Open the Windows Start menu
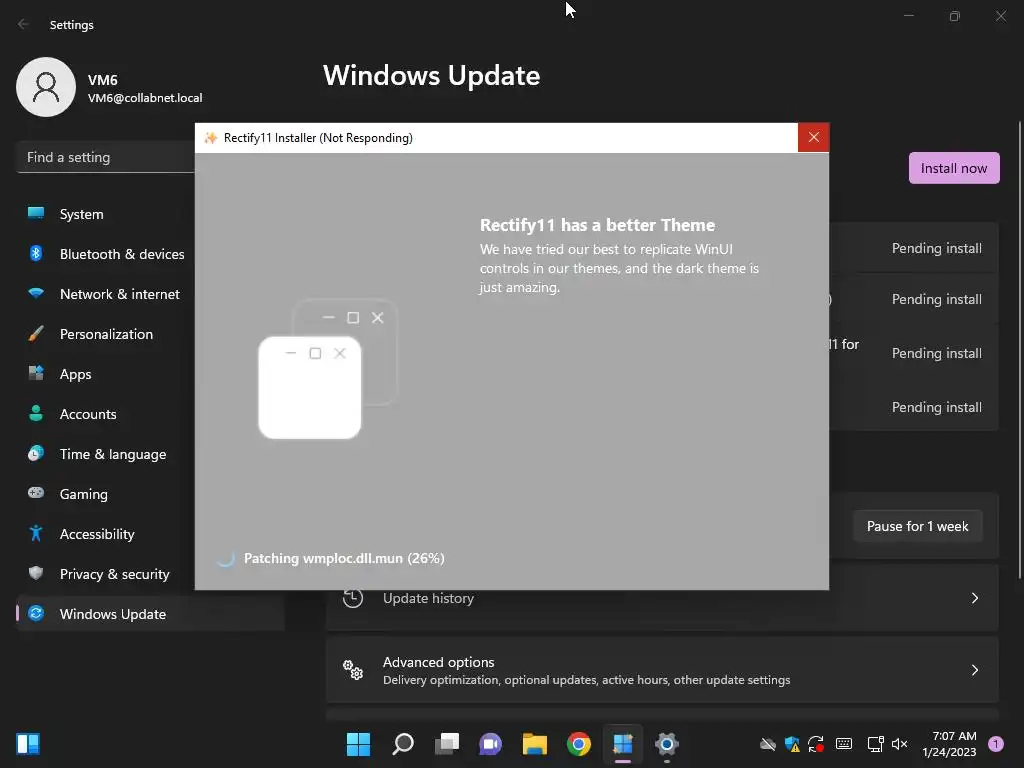 point(358,744)
